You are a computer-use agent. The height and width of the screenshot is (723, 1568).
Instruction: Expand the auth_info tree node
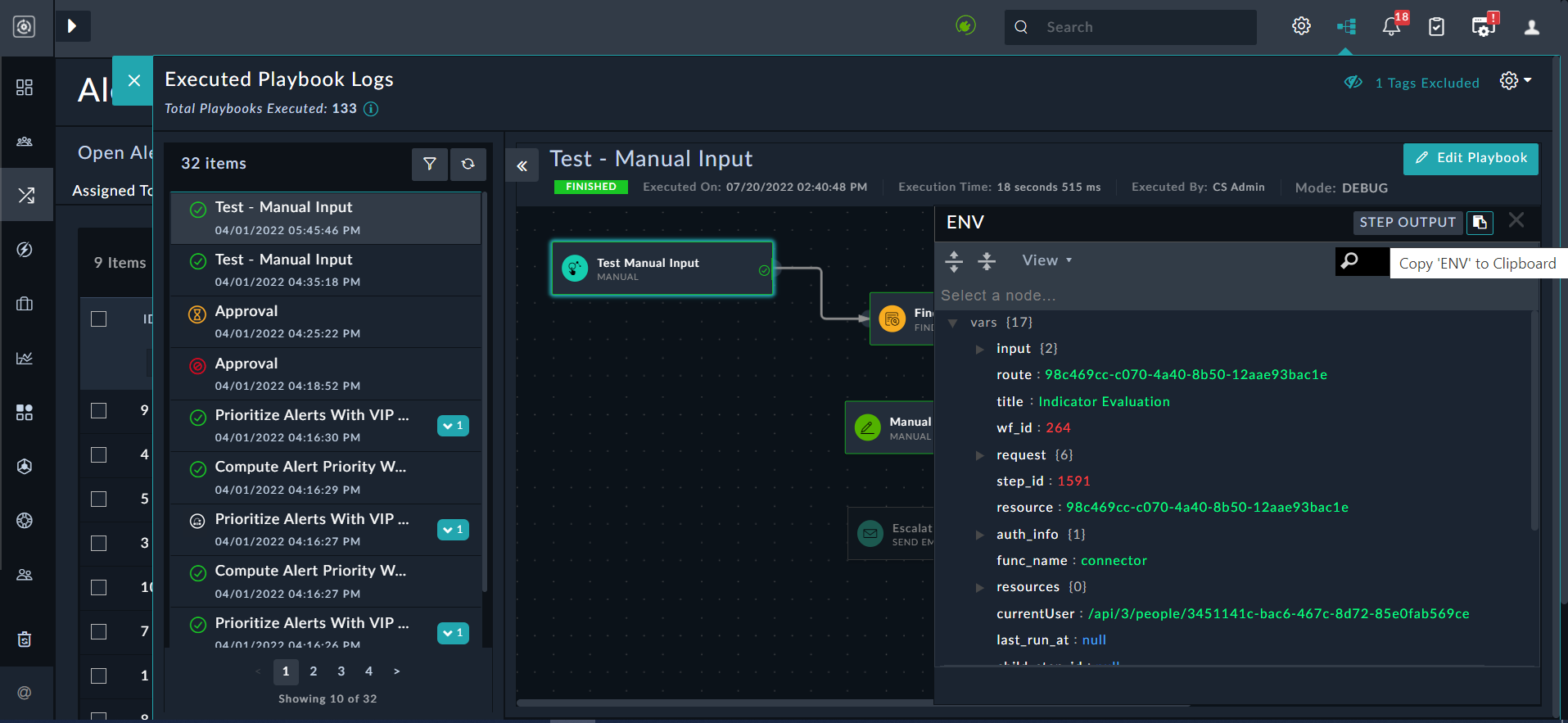pos(979,535)
